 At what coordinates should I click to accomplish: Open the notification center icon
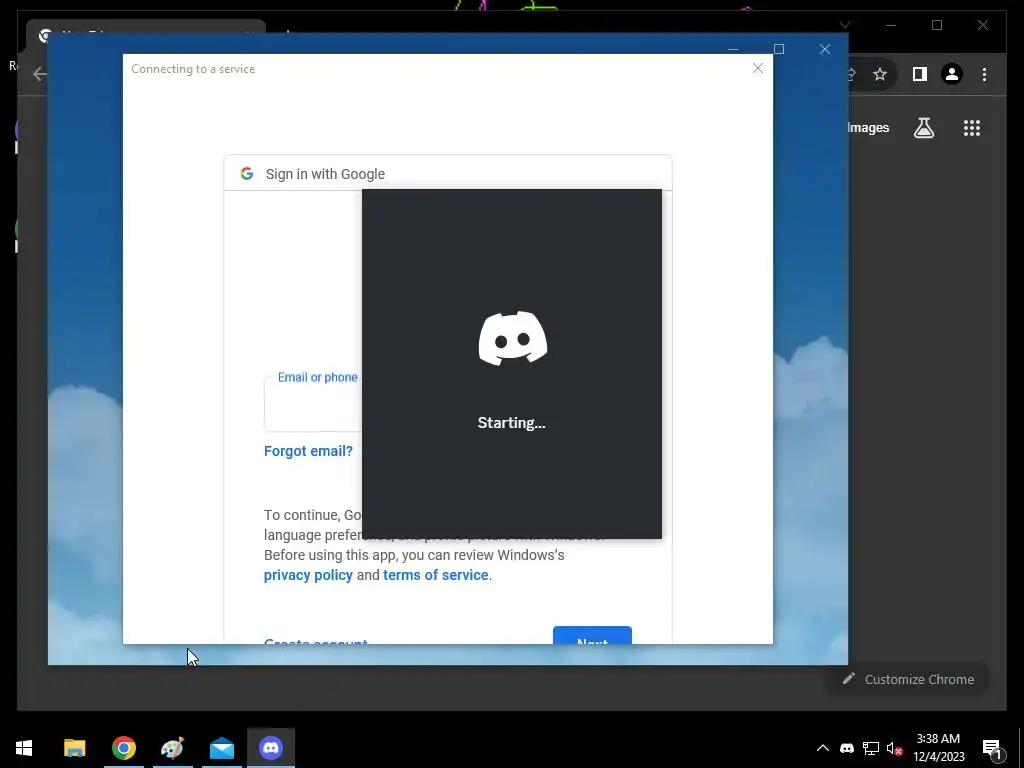click(993, 749)
